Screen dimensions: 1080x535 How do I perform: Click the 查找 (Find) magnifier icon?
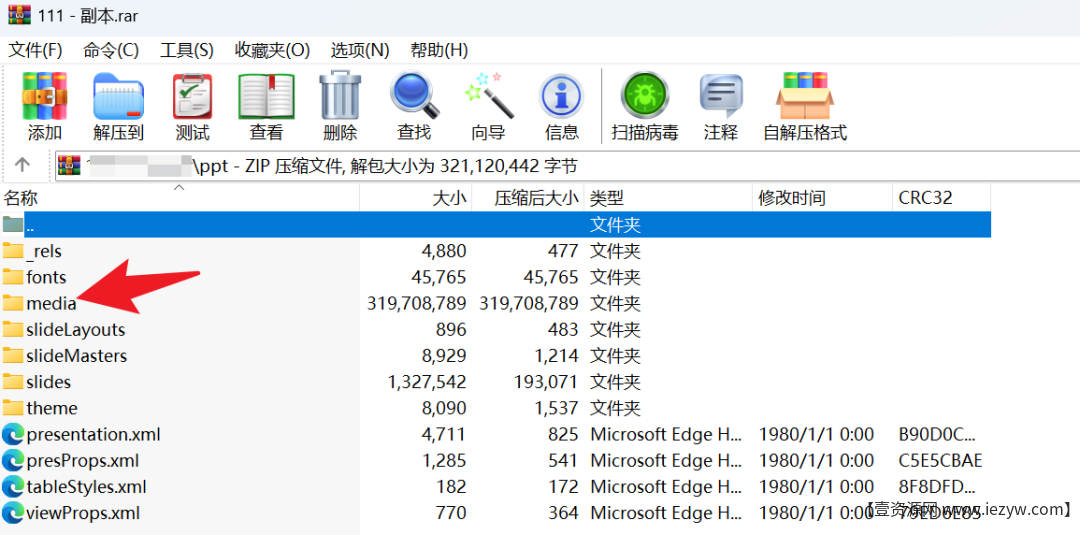click(414, 96)
